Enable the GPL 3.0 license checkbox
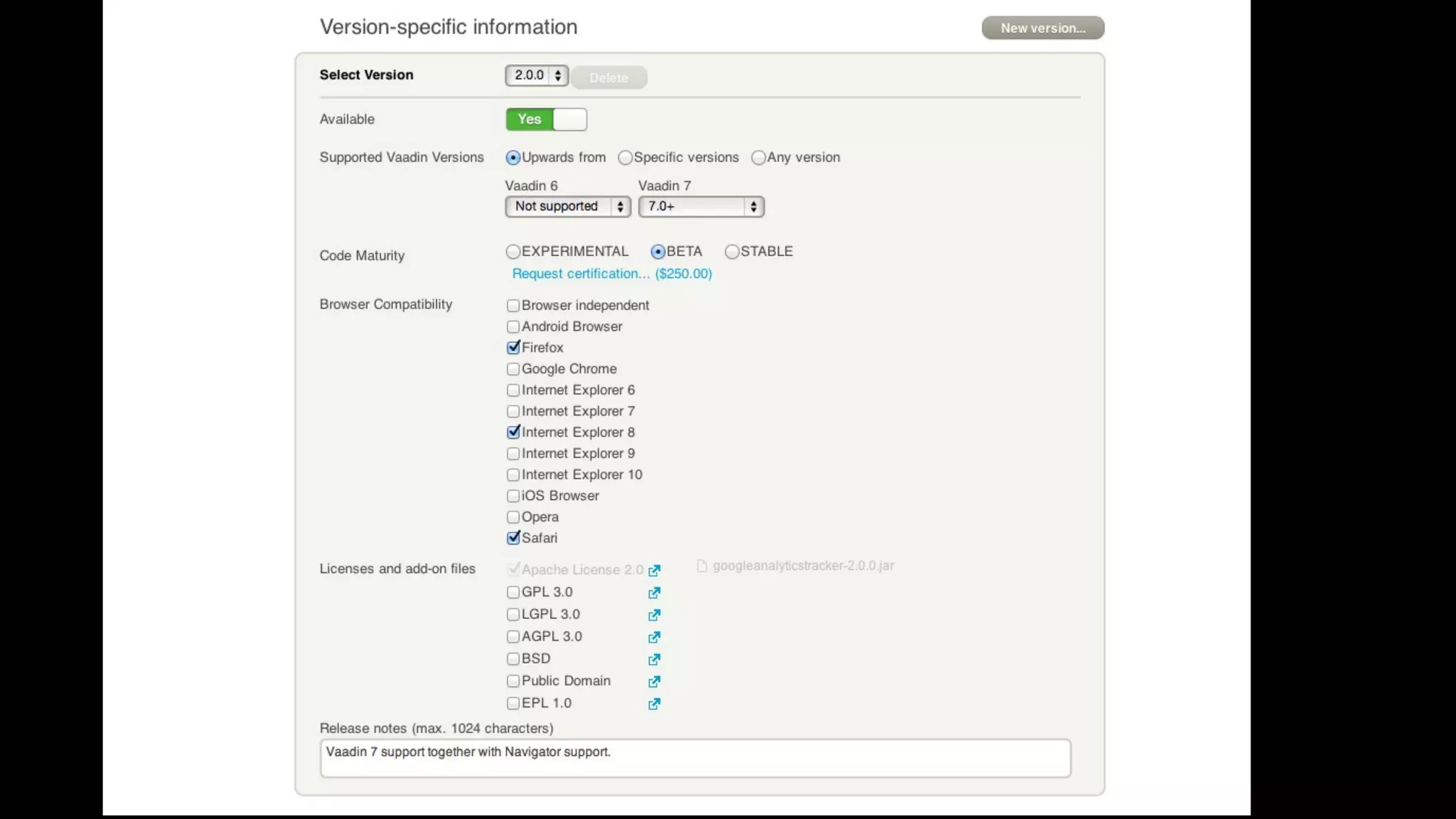This screenshot has height=819, width=1456. click(x=513, y=592)
